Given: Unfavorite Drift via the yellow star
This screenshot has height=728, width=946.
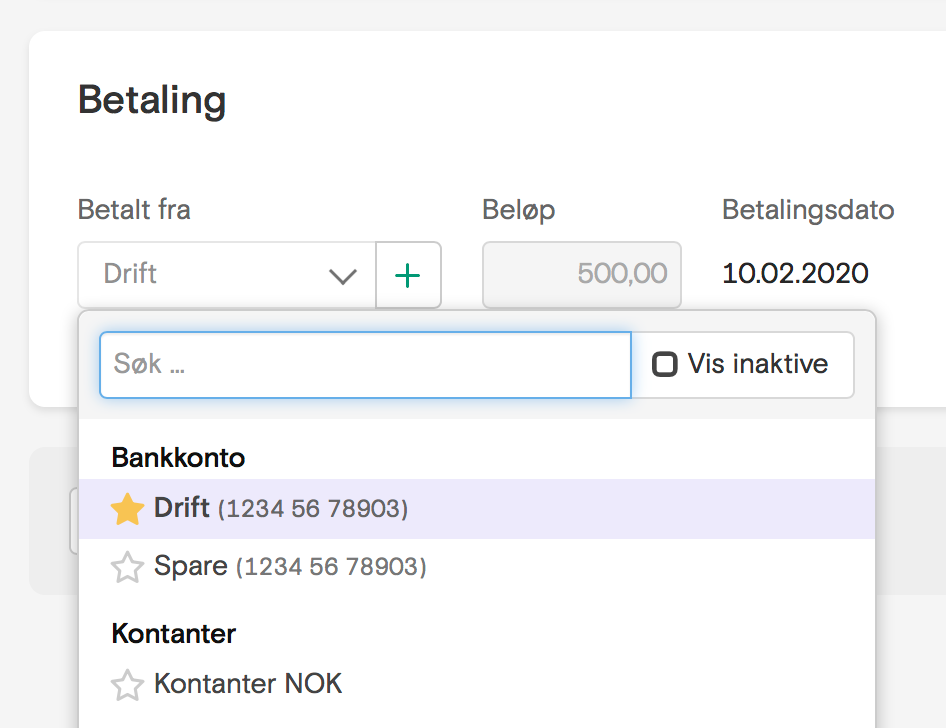Looking at the screenshot, I should 127,509.
